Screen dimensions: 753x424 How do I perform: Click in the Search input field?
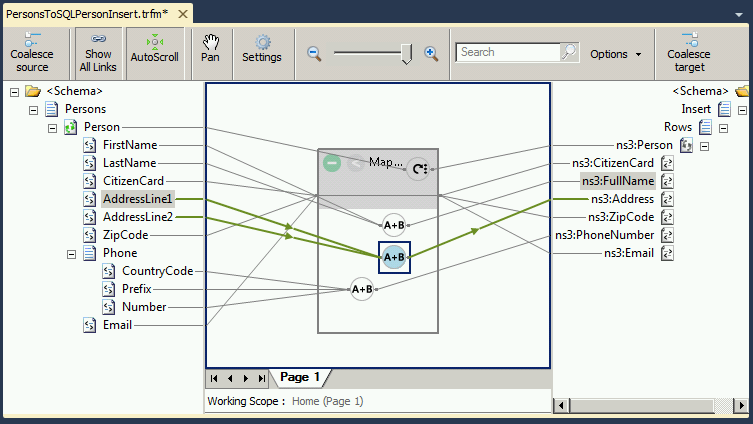coord(507,52)
